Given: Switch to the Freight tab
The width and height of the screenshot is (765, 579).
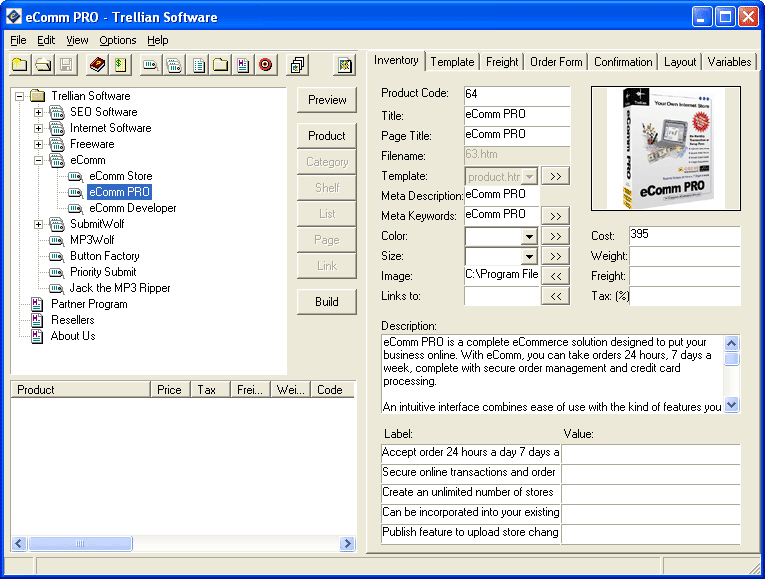Looking at the screenshot, I should pyautogui.click(x=502, y=62).
